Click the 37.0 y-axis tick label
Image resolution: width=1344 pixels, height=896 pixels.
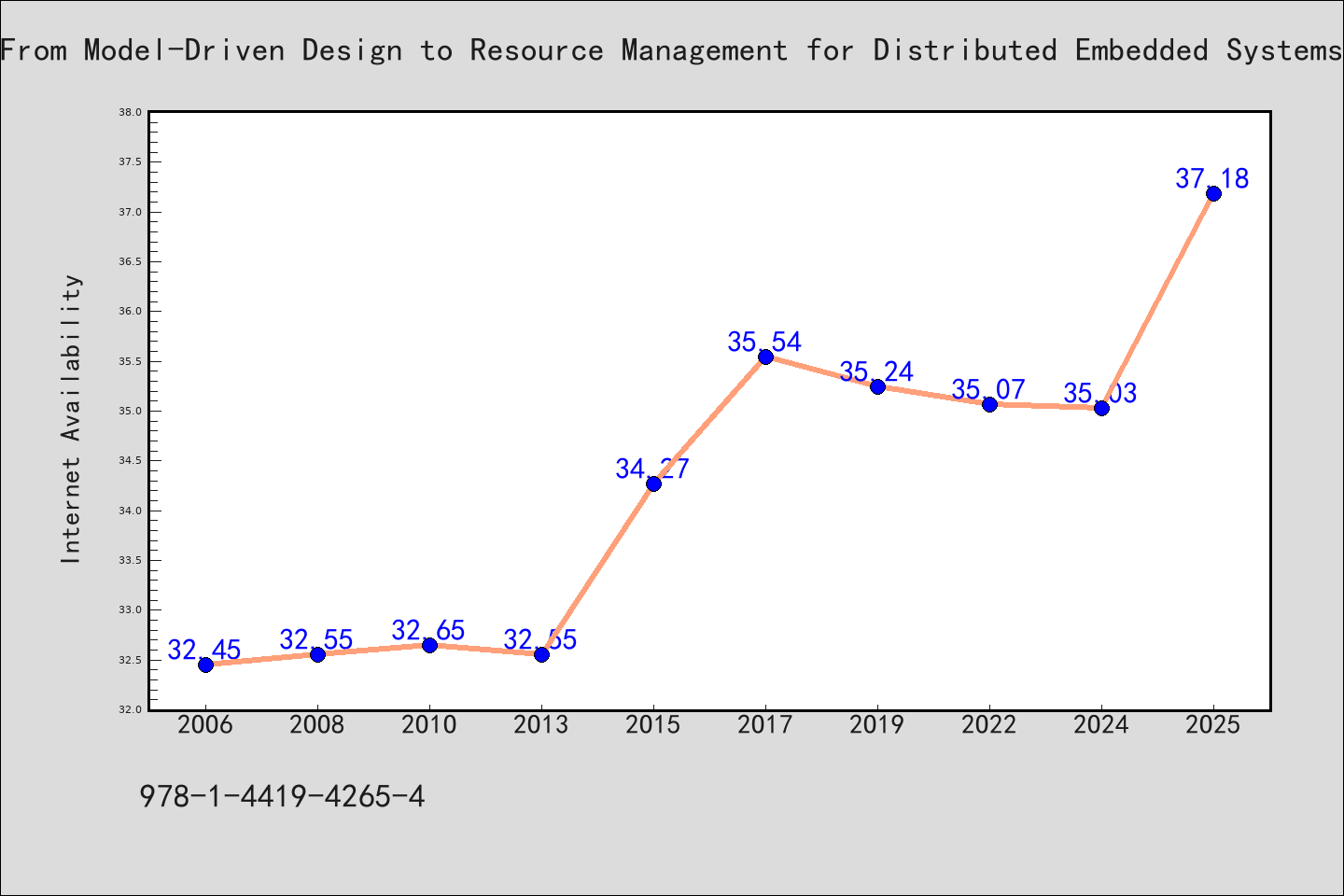point(130,212)
